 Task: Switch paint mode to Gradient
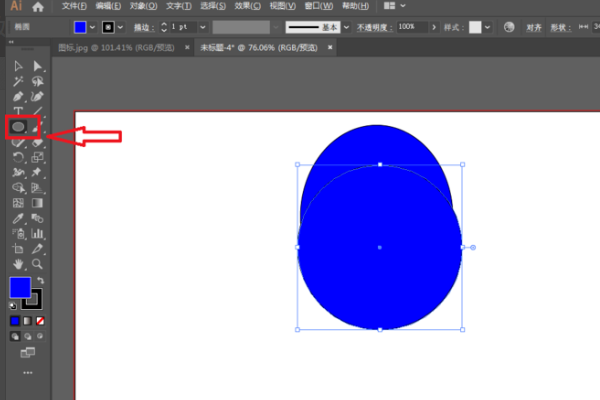click(28, 321)
